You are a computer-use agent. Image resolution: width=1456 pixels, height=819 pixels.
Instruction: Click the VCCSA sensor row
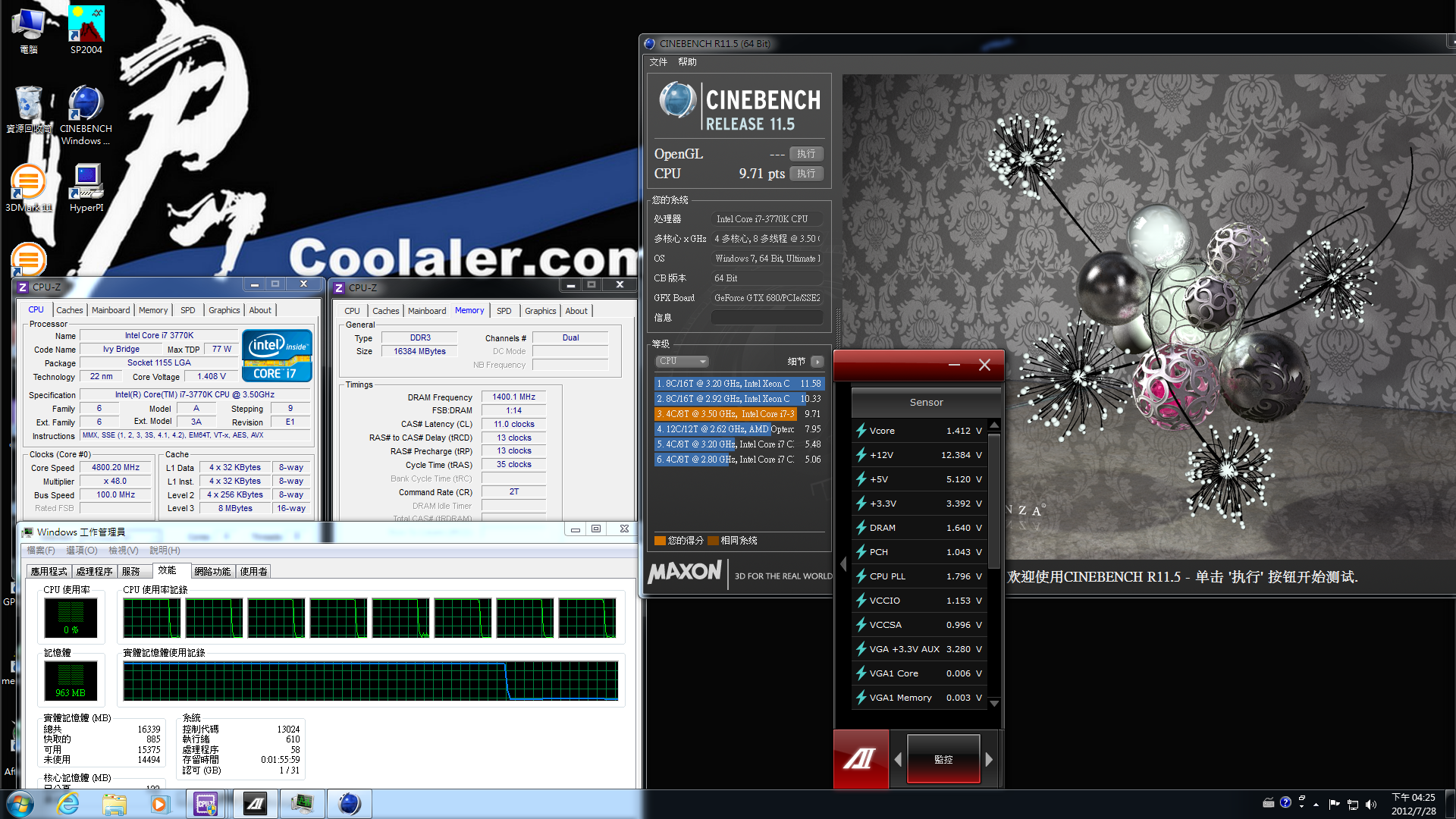pos(919,625)
